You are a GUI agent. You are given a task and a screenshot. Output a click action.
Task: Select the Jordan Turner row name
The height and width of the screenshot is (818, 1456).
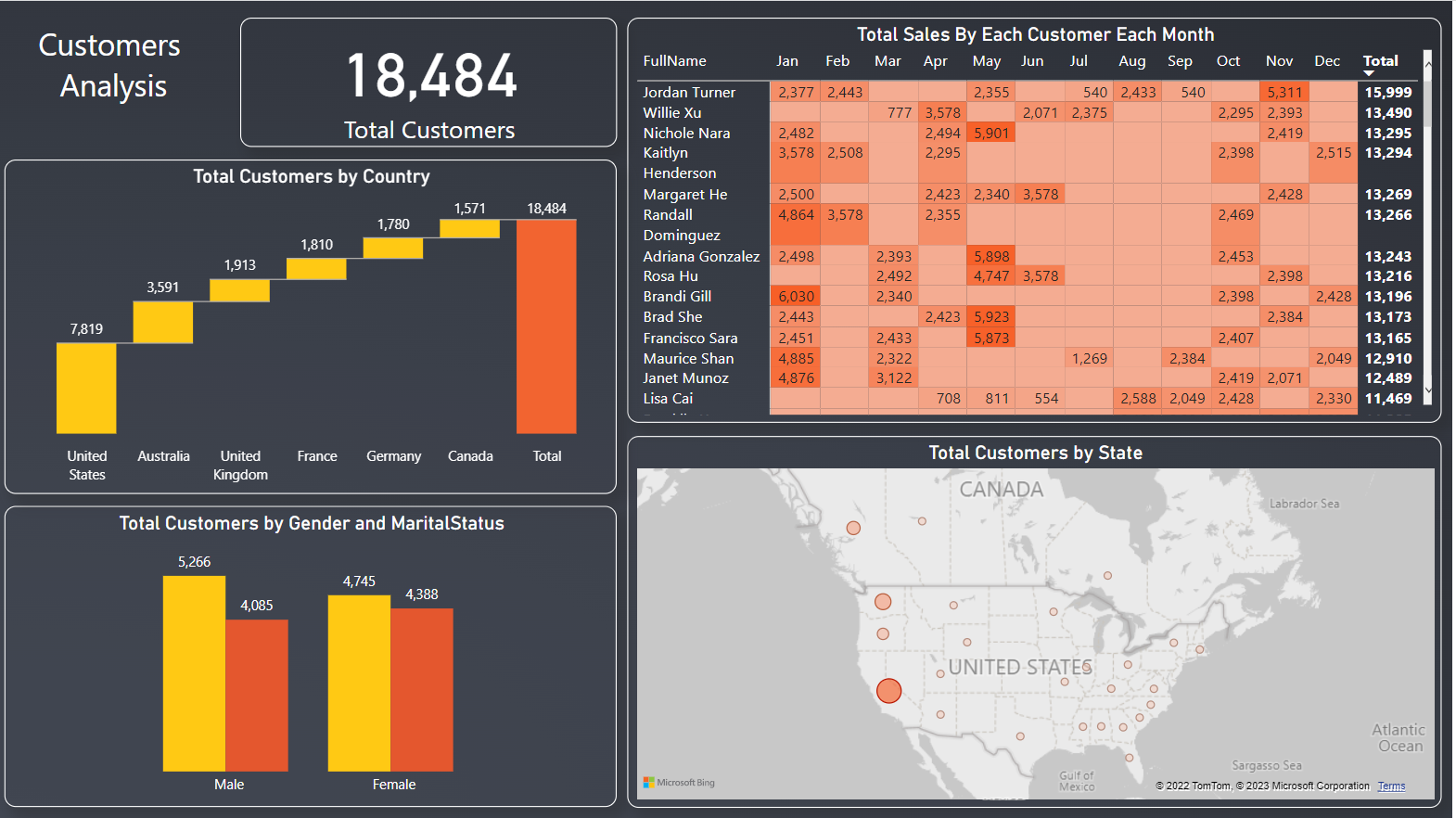point(689,93)
